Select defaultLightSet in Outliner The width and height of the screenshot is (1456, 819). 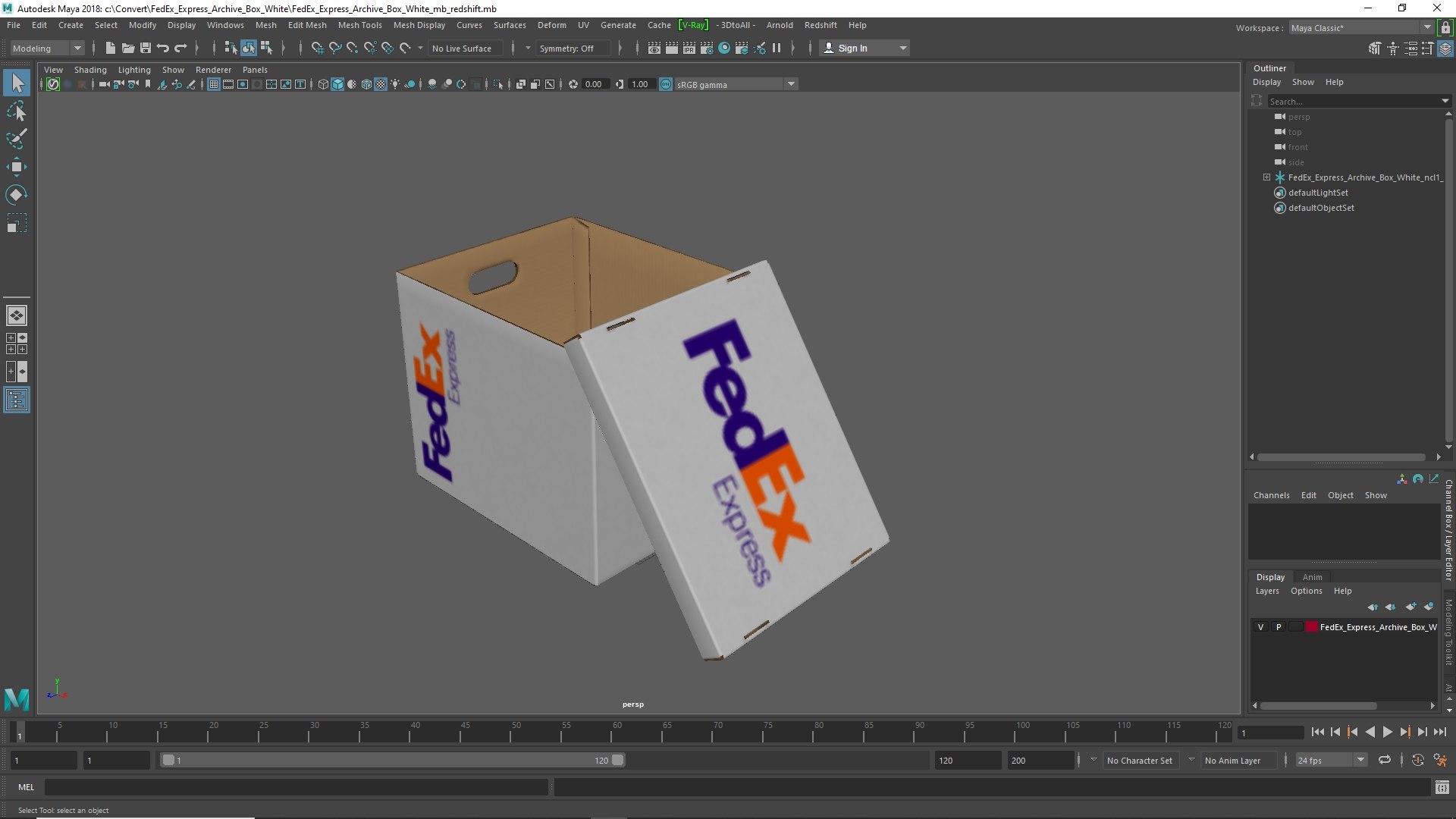click(1318, 193)
